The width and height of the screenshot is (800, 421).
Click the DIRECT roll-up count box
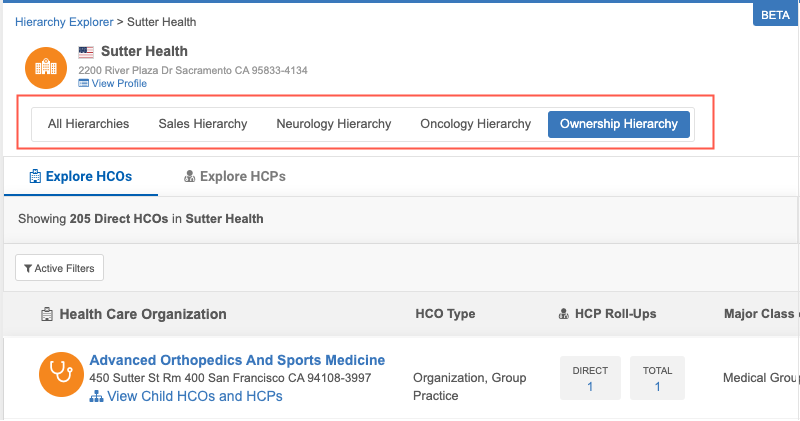tap(590, 378)
